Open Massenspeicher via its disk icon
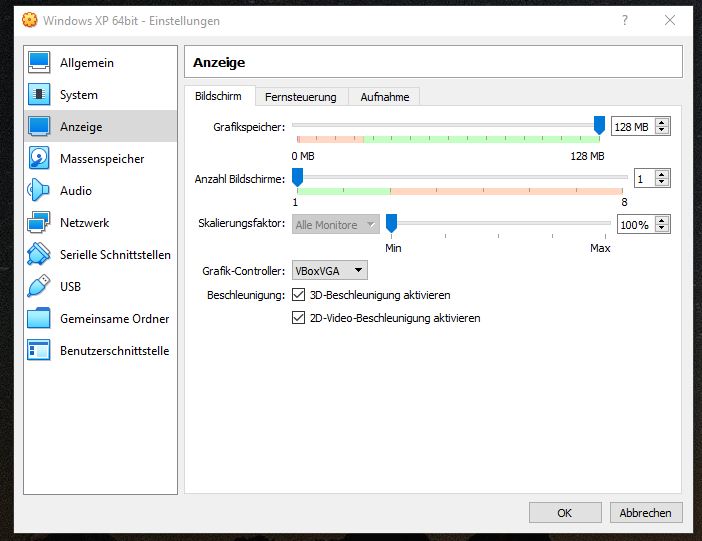 point(39,158)
